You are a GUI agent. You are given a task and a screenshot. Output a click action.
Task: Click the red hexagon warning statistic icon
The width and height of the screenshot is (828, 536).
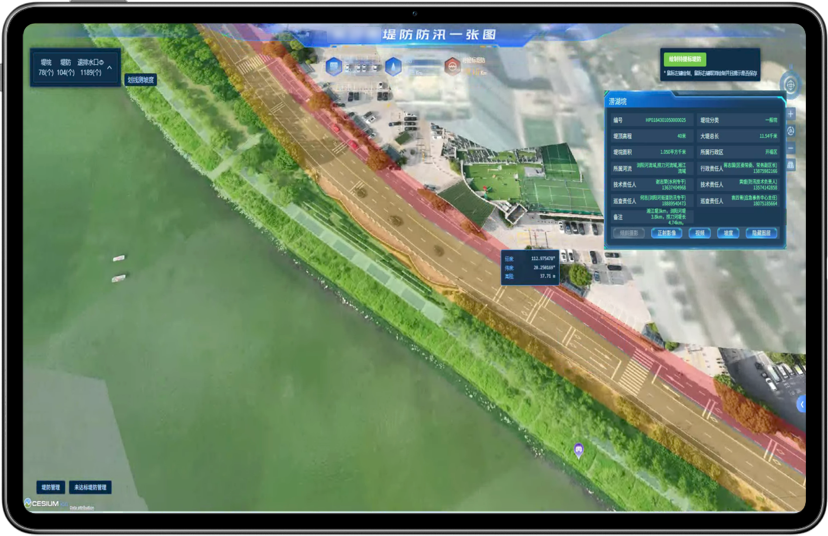pyautogui.click(x=453, y=67)
